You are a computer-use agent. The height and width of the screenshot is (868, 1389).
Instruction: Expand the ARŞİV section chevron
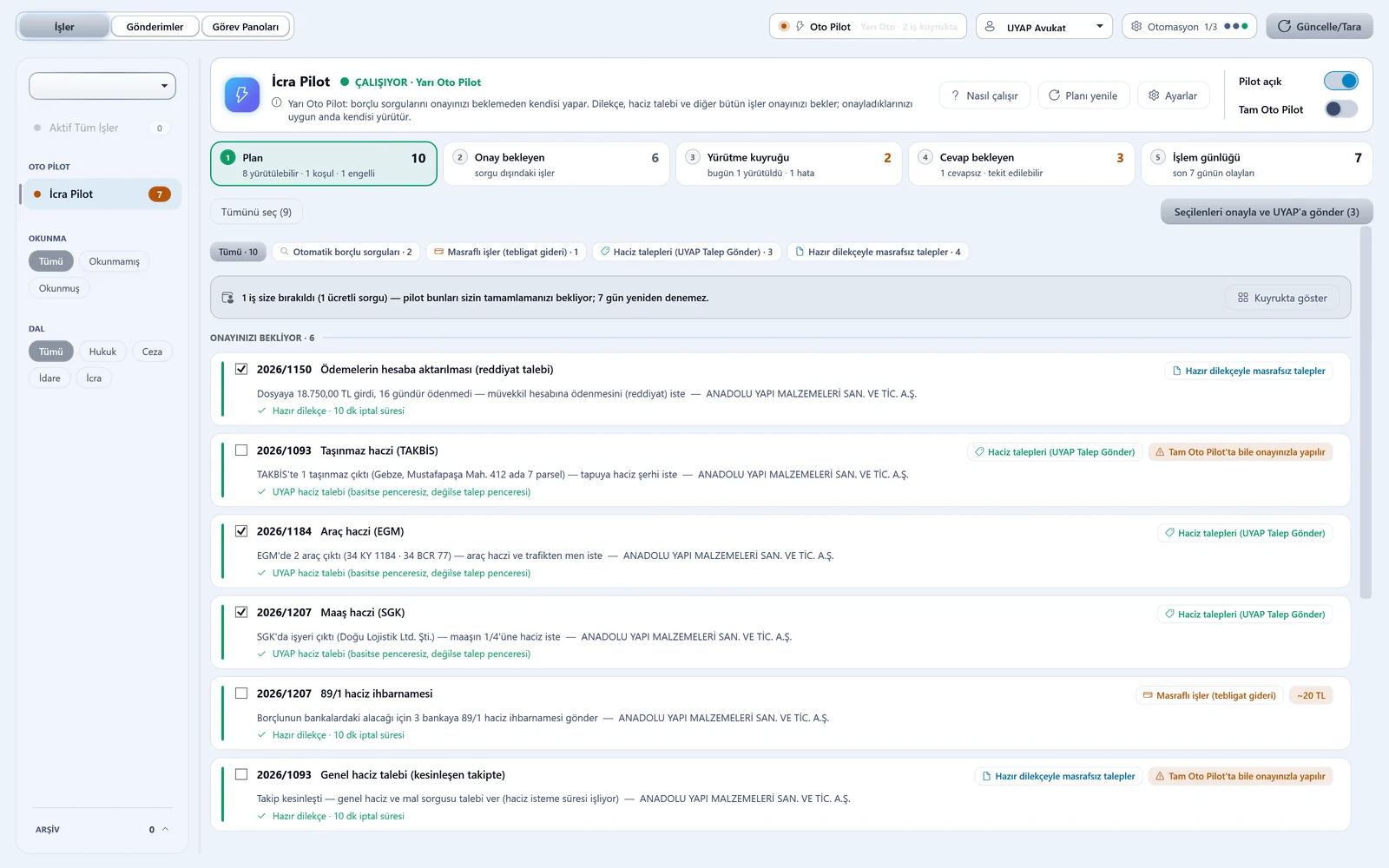[x=165, y=829]
